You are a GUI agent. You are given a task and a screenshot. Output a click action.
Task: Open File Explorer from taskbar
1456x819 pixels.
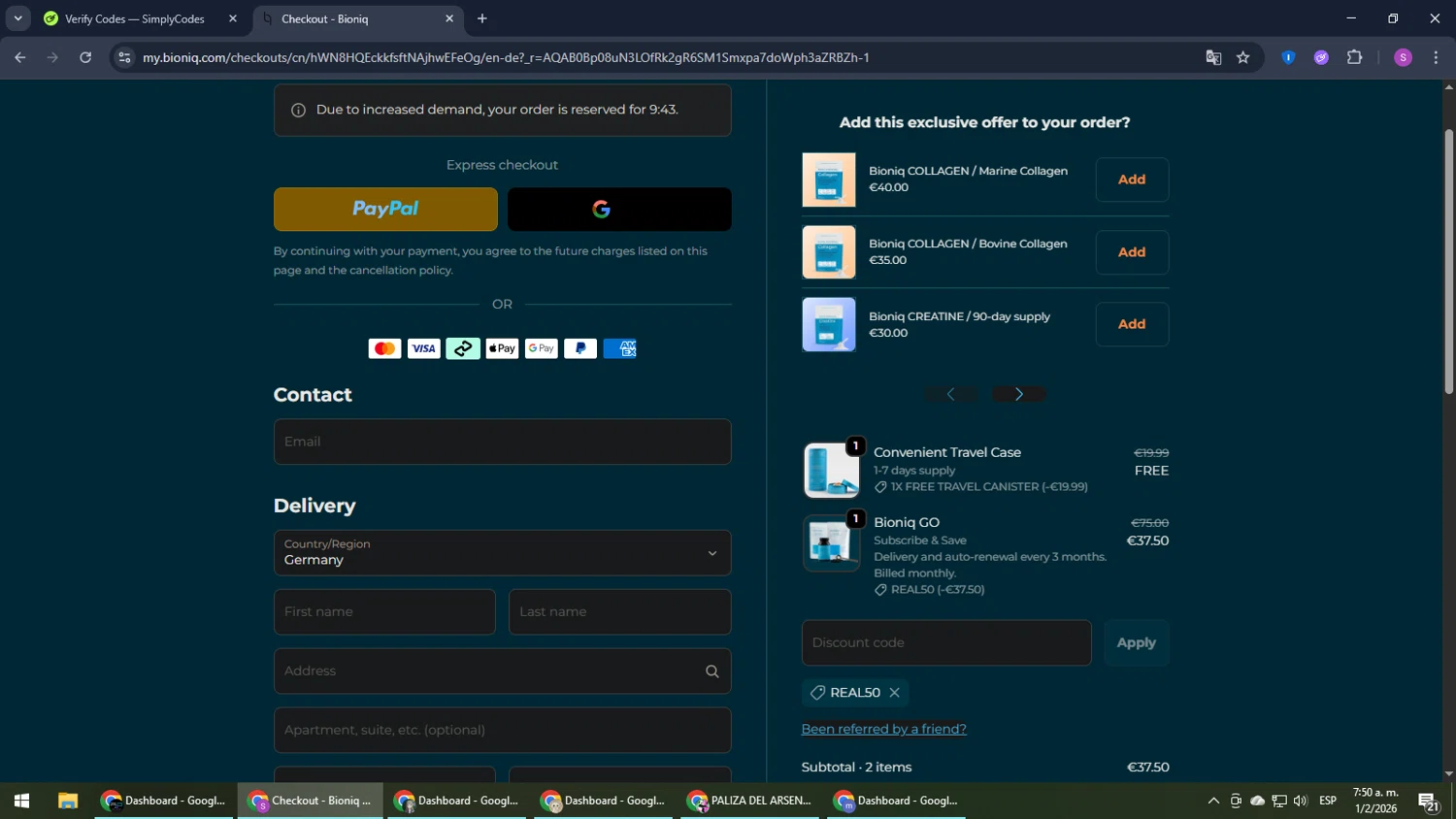(67, 801)
